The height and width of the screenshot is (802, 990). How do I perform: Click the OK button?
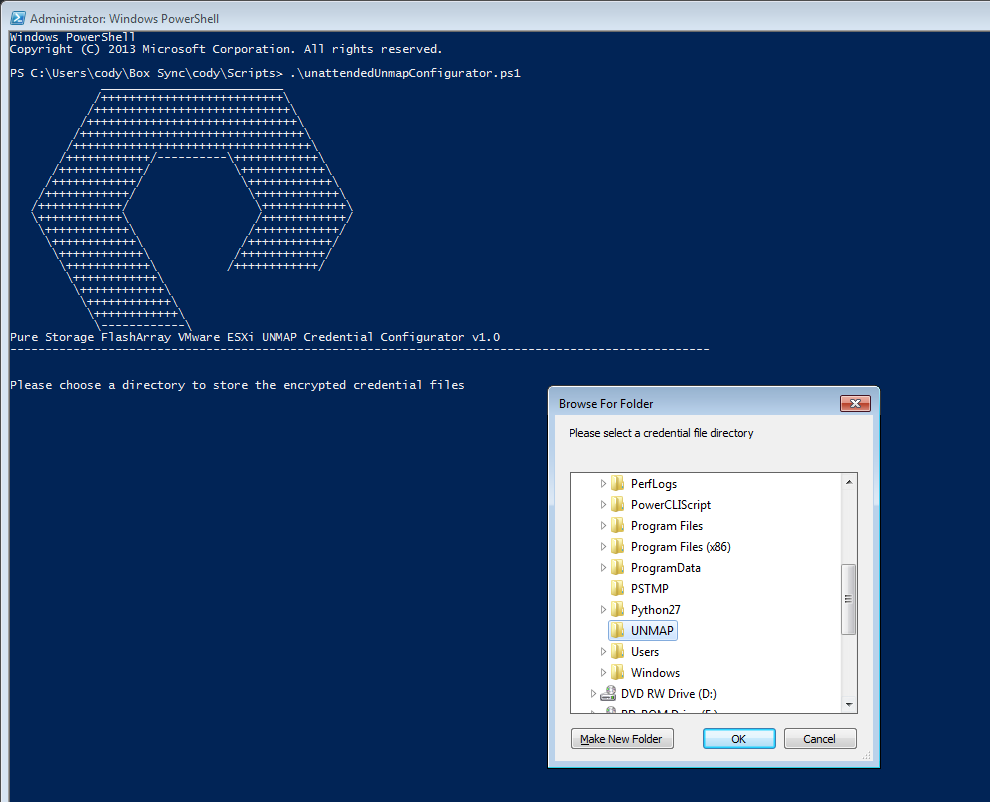739,739
